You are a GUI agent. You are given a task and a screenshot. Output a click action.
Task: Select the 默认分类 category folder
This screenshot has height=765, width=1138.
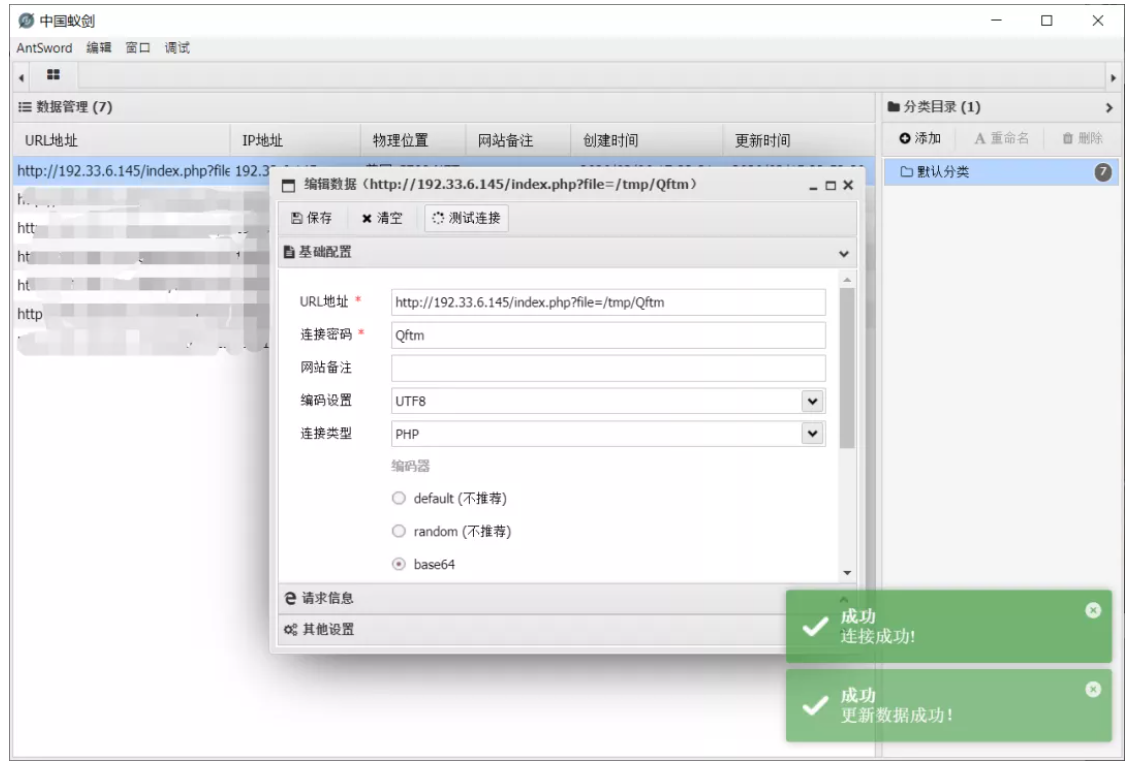(1001, 172)
